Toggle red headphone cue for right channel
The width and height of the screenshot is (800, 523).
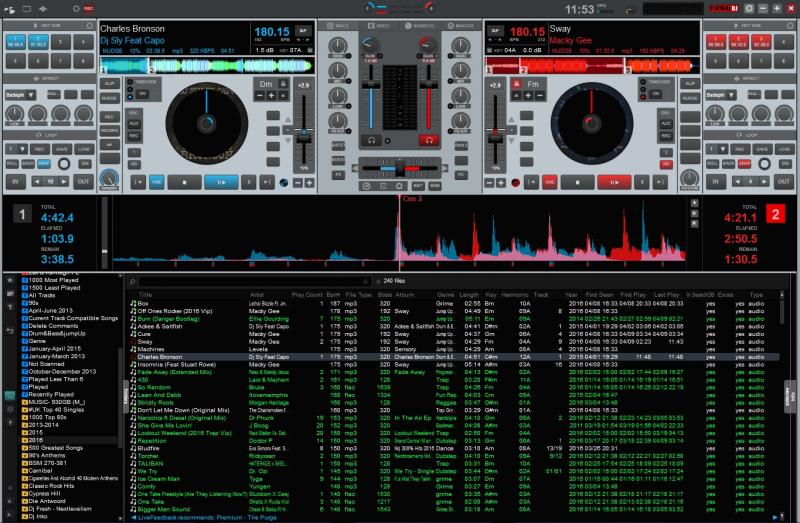coord(429,140)
